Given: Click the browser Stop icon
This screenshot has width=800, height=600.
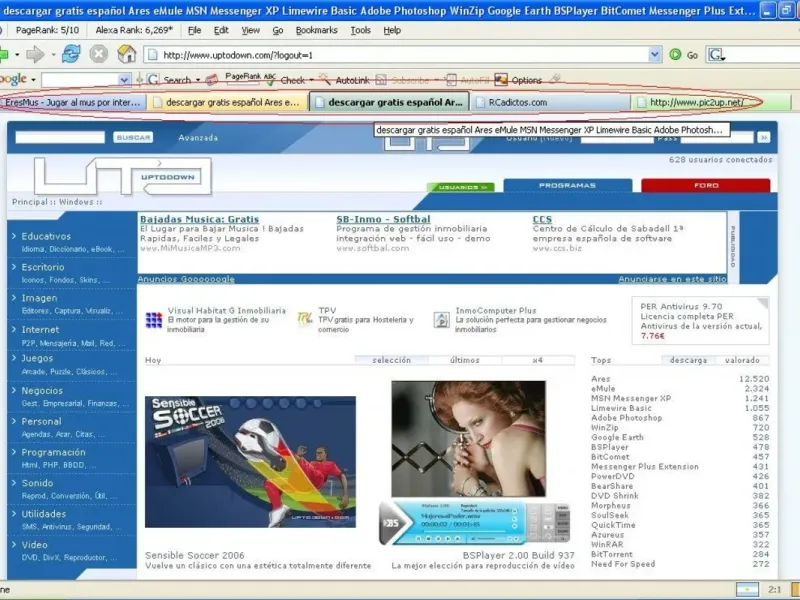Looking at the screenshot, I should pyautogui.click(x=99, y=54).
